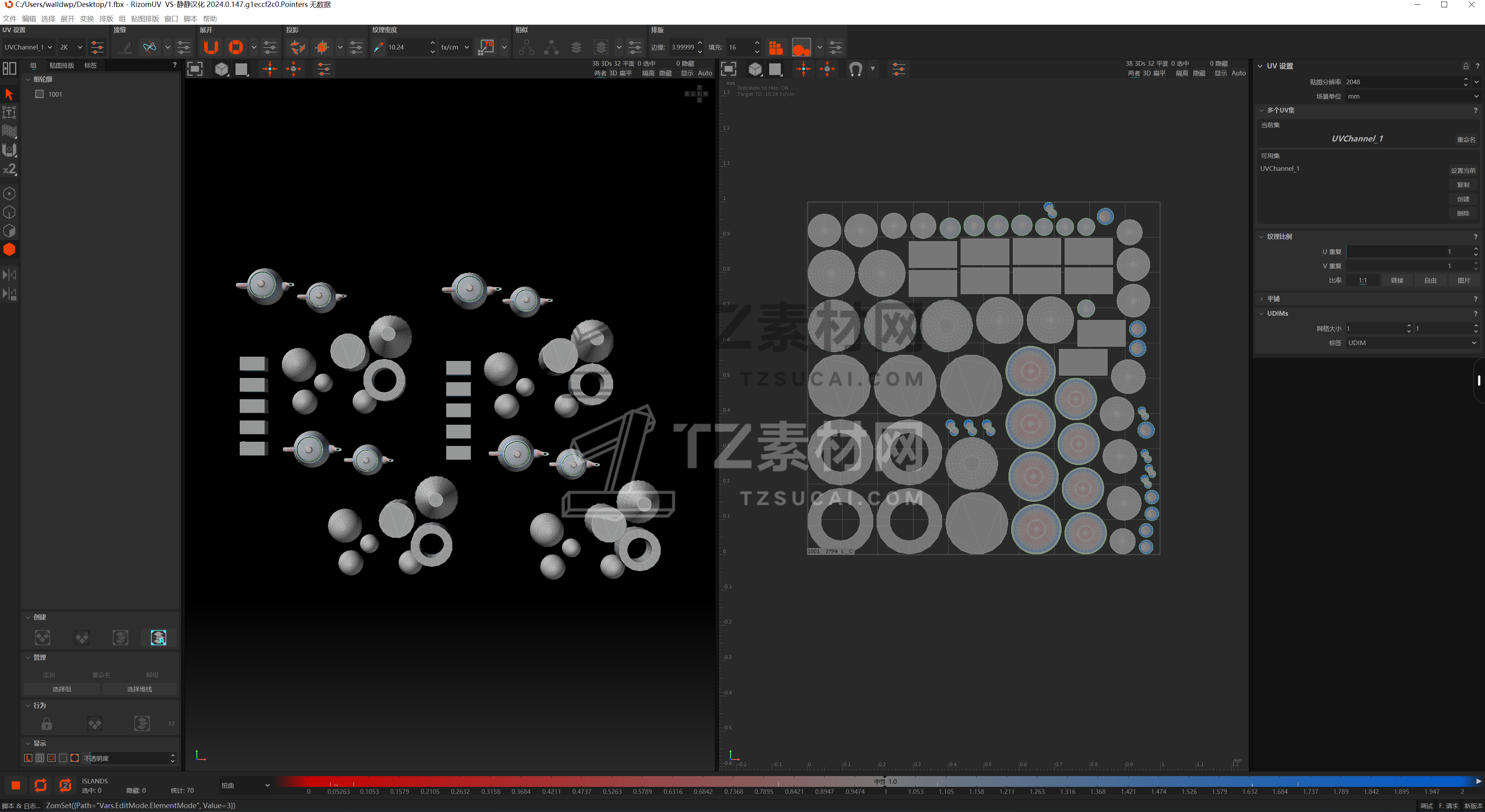The image size is (1485, 812).
Task: Click the x2 icon in left sidebar
Action: pos(9,169)
